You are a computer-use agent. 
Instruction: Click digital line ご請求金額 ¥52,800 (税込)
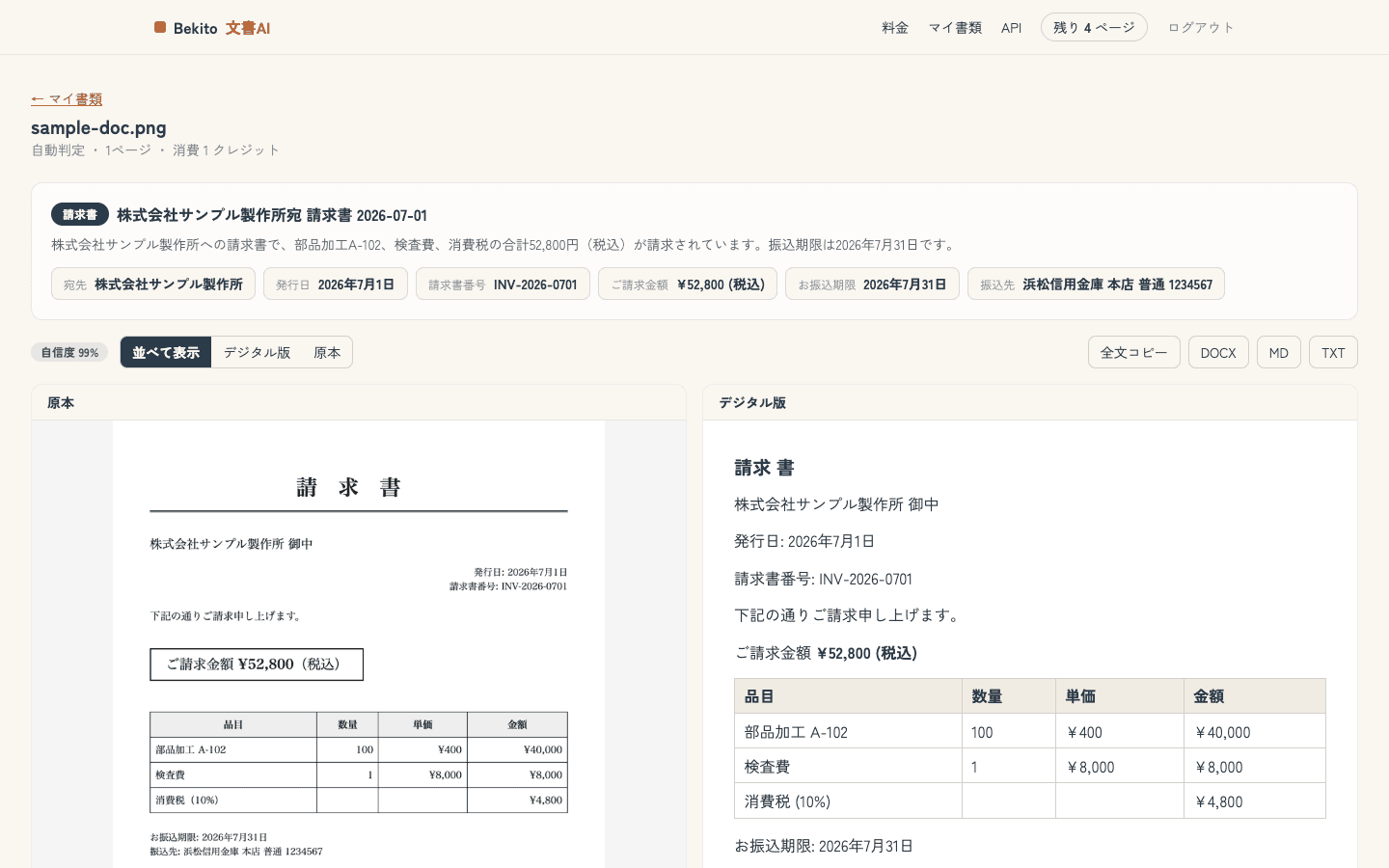point(826,653)
